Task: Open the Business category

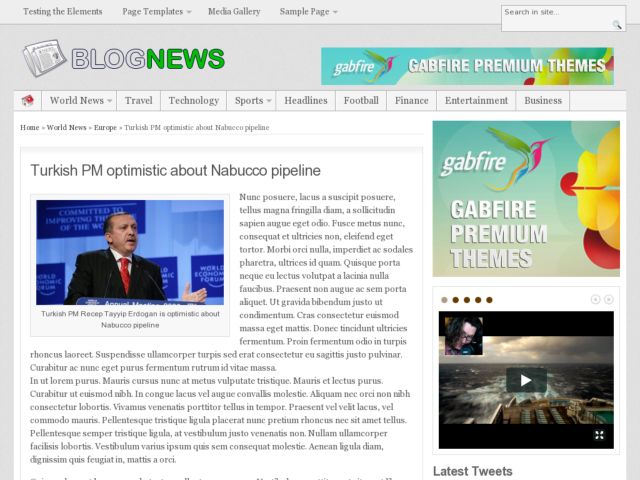Action: pyautogui.click(x=543, y=100)
